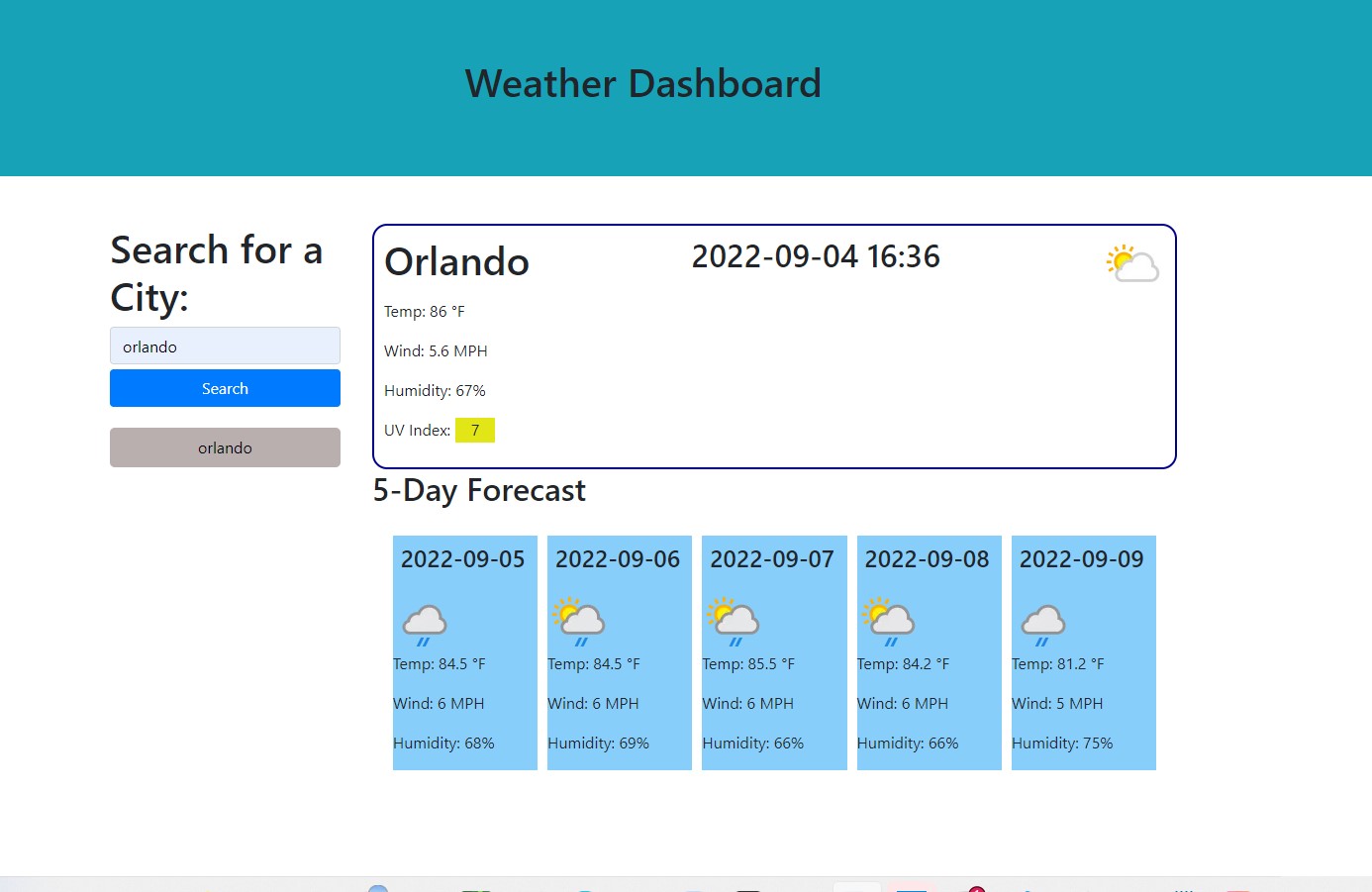
Task: Click Temp: 85.5 °F on the 2022-09-07 card
Action: click(x=747, y=664)
